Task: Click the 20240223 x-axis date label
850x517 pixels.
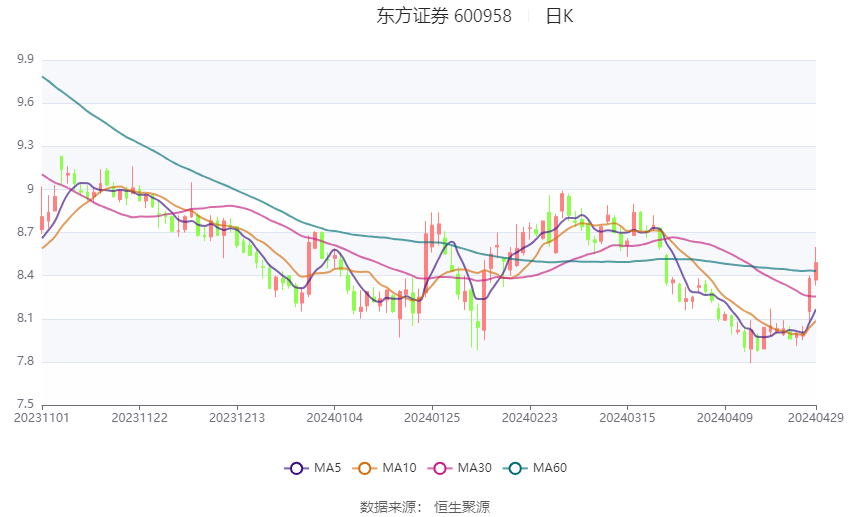Action: click(x=530, y=418)
